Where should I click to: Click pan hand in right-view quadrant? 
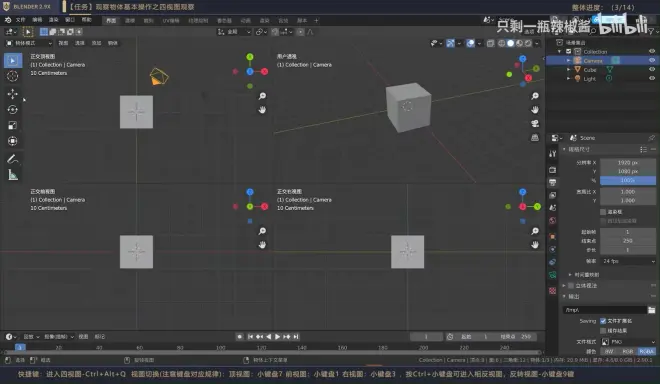[535, 245]
